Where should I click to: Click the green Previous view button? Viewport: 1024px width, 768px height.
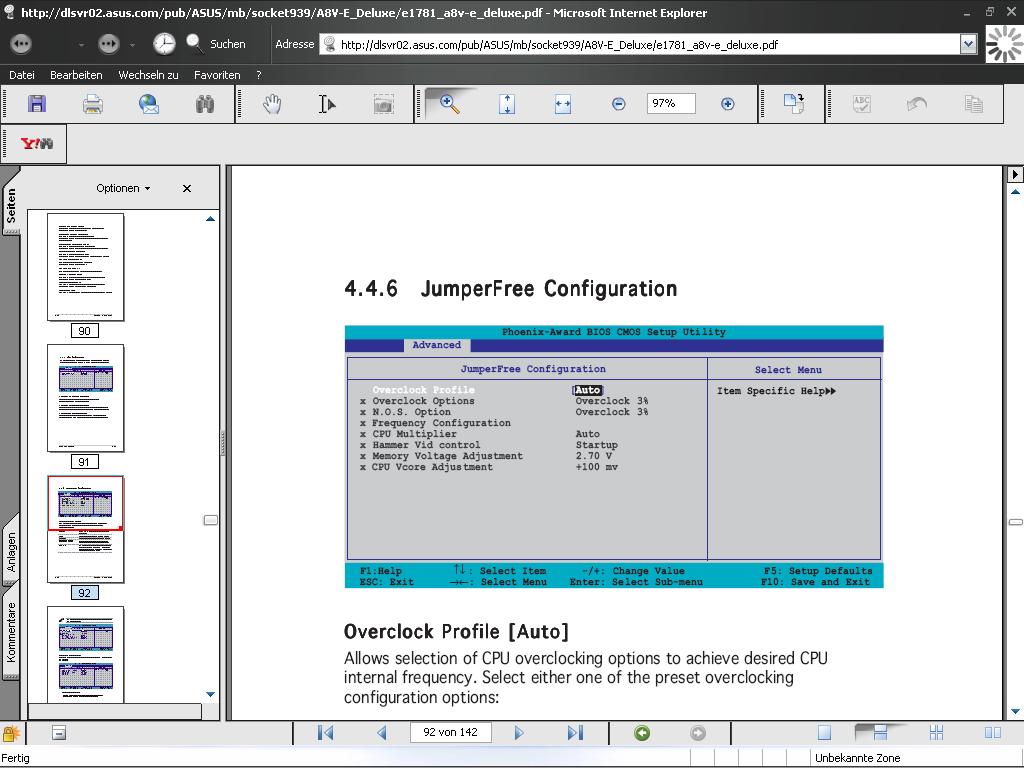click(642, 733)
